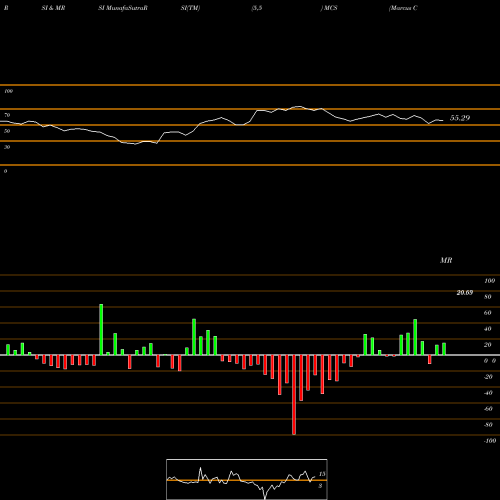Click the 'SI(TM)' header text
Image resolution: width=500 pixels, height=500 pixels.
[x=190, y=8]
